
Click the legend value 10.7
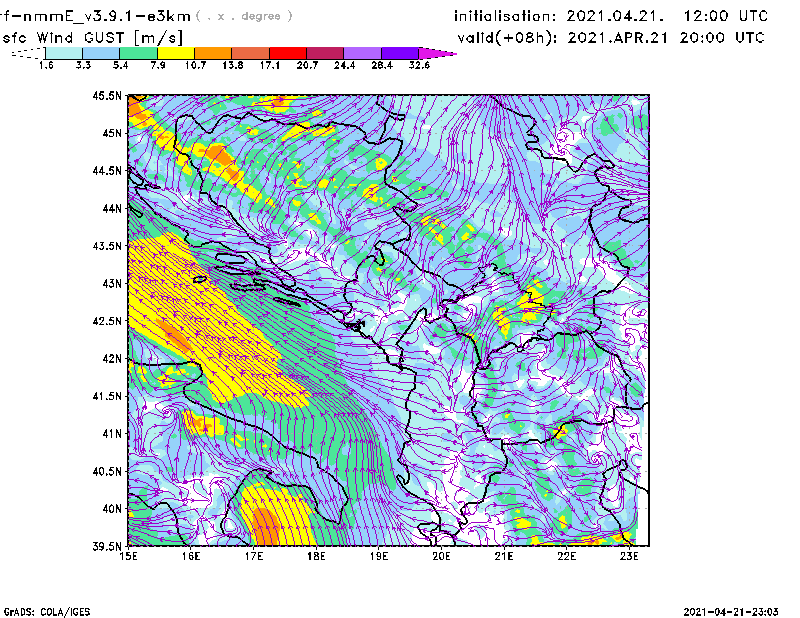tap(195, 65)
